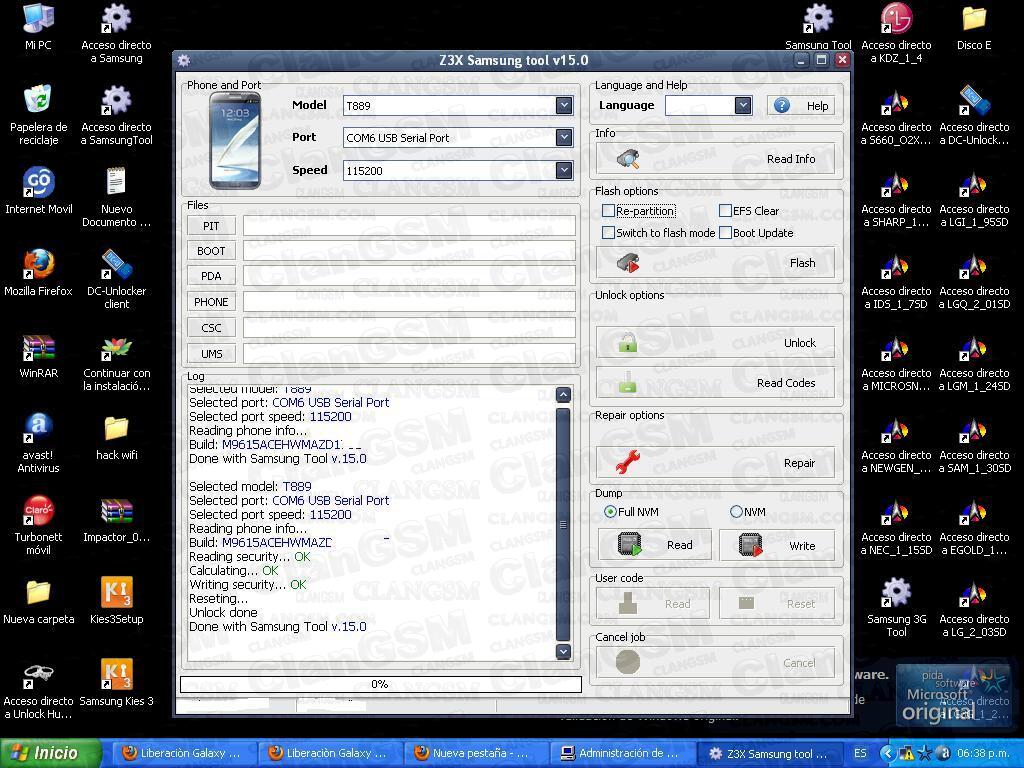Click the taskbar clock showing 06:38 p.m.
Screen dimensions: 1024x768
click(985, 753)
